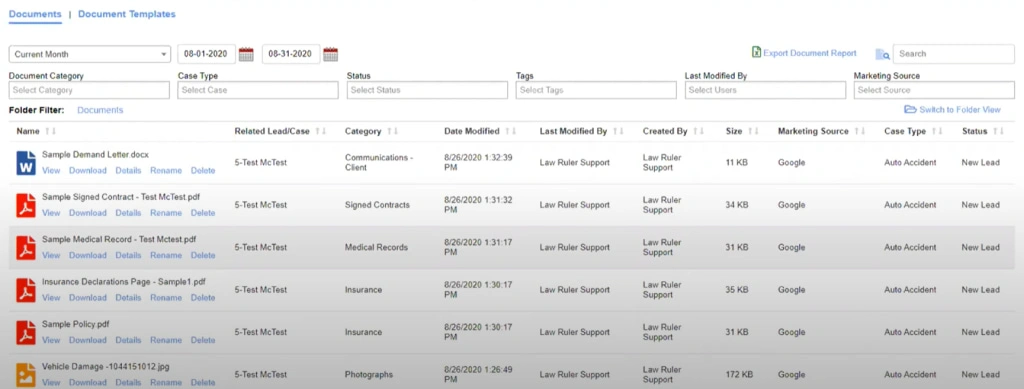Rename Insurance Declarations Page file
This screenshot has height=389, width=1024.
tap(166, 298)
